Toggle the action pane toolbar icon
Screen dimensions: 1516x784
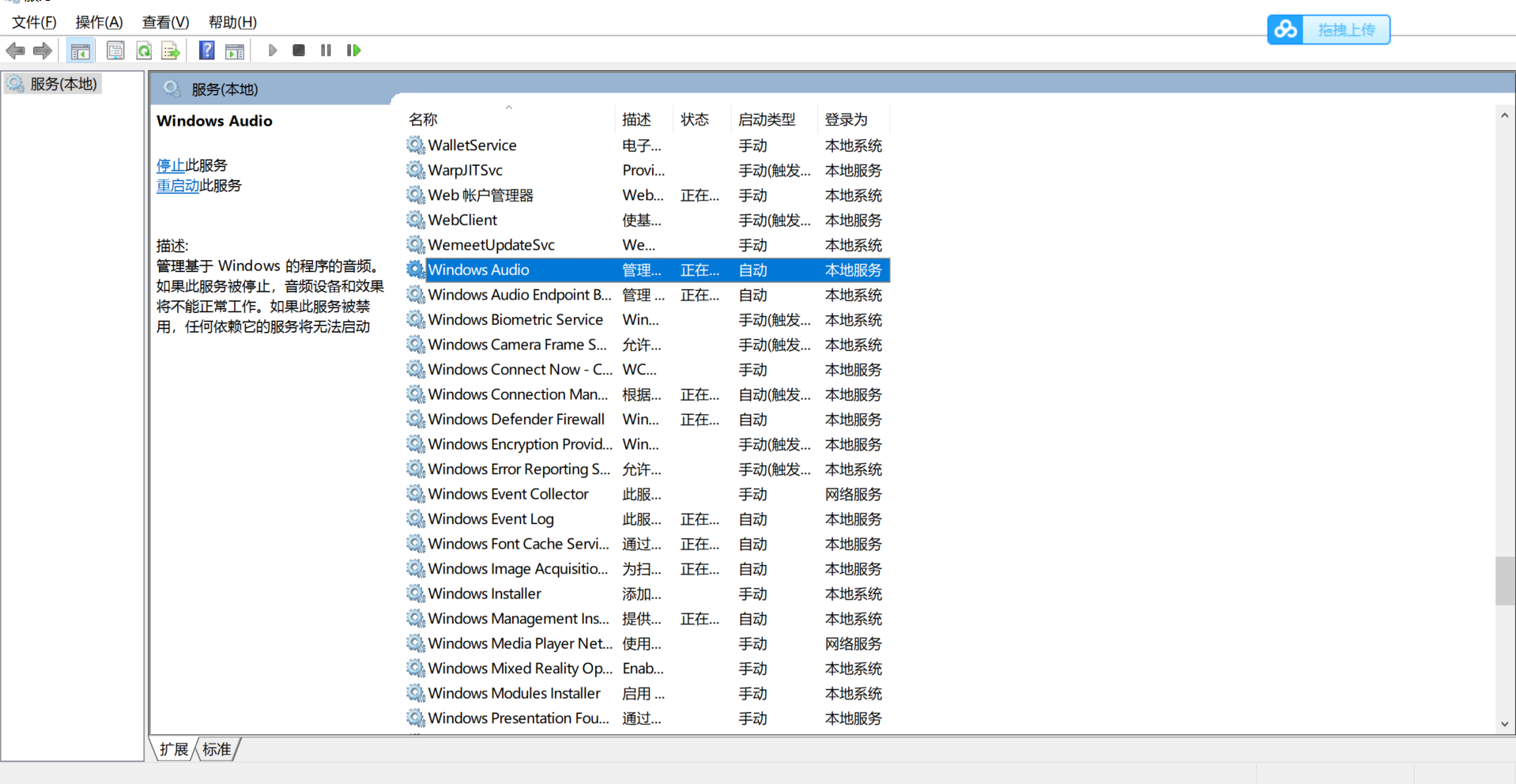[x=235, y=51]
